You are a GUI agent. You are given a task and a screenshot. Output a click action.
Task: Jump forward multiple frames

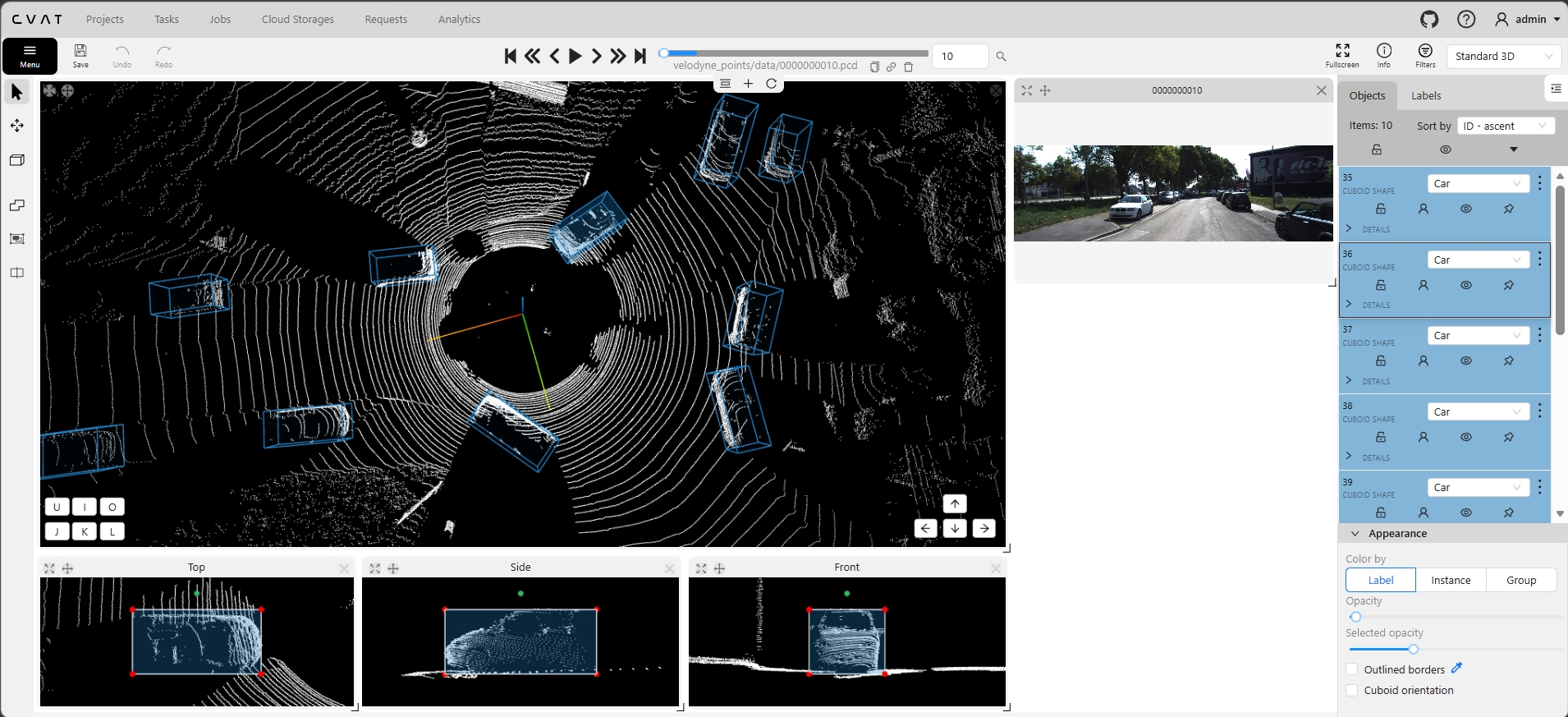coord(618,56)
